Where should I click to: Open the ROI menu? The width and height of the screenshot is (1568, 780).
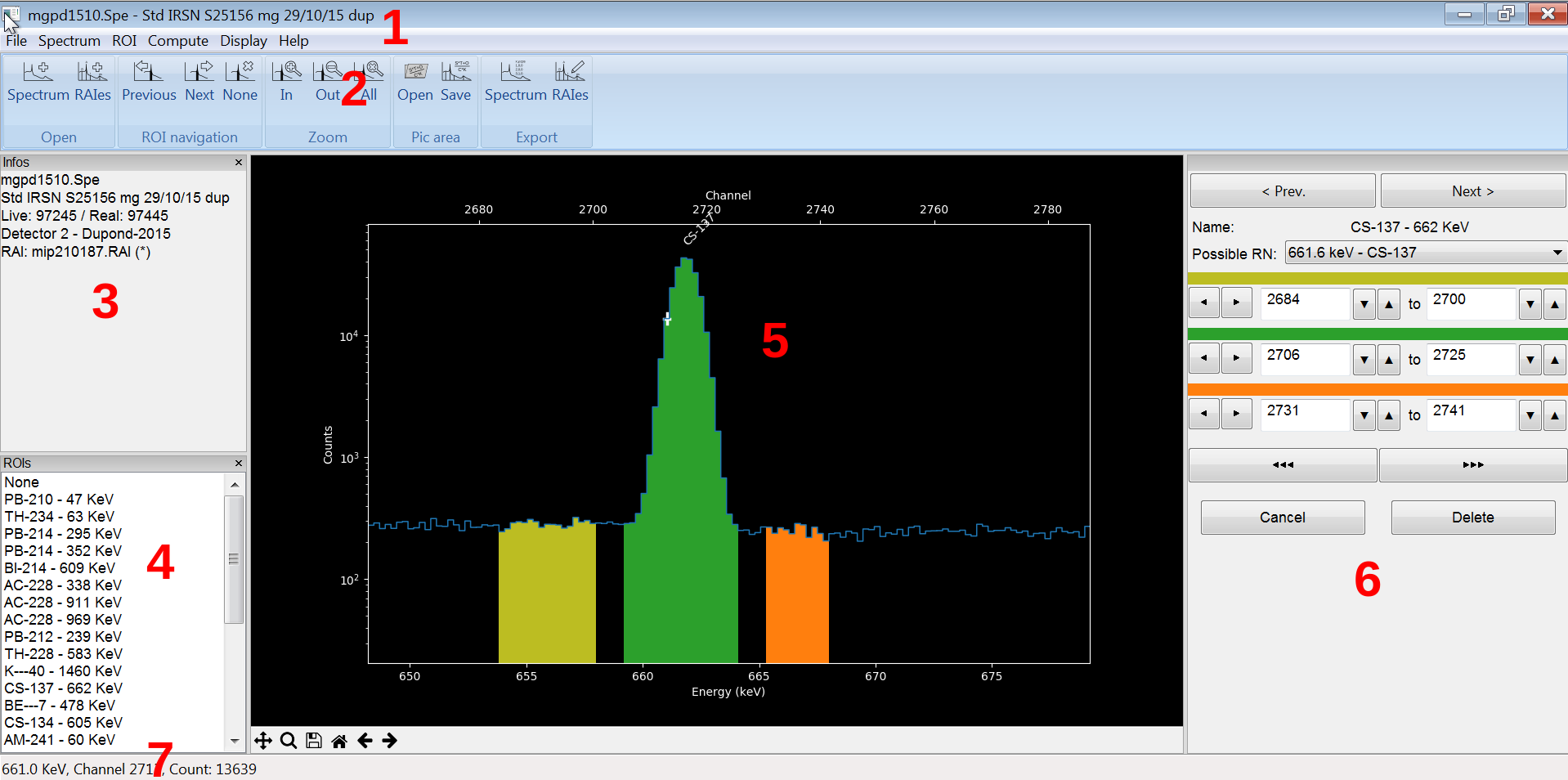pos(124,41)
